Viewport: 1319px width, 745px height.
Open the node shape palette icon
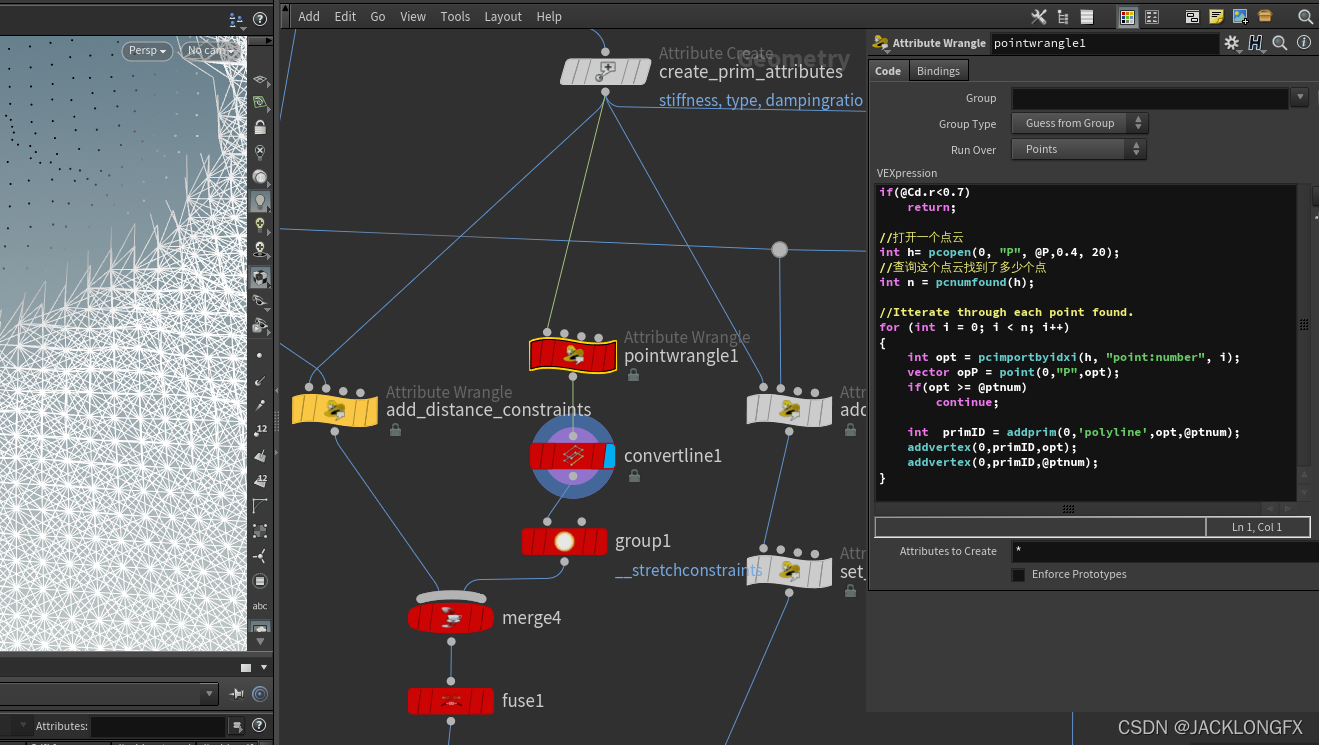tap(1265, 16)
